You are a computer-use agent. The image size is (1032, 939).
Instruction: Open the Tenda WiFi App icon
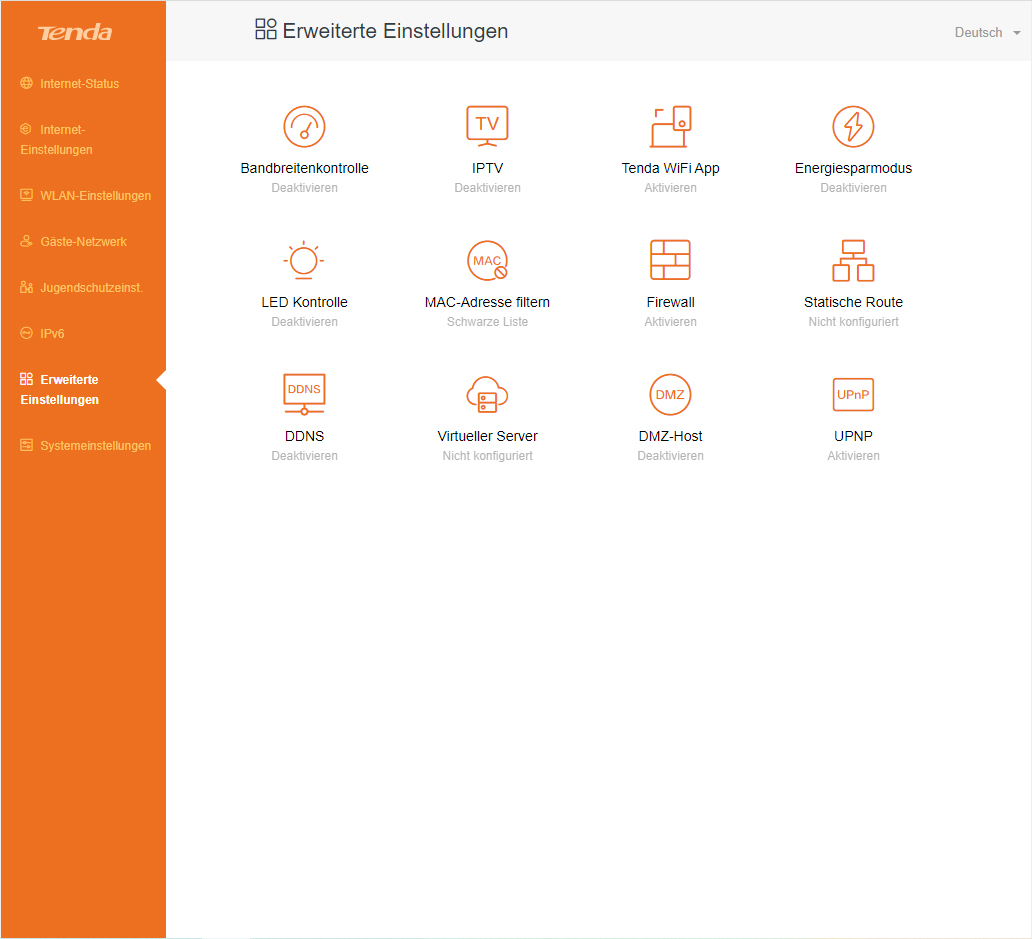point(670,127)
